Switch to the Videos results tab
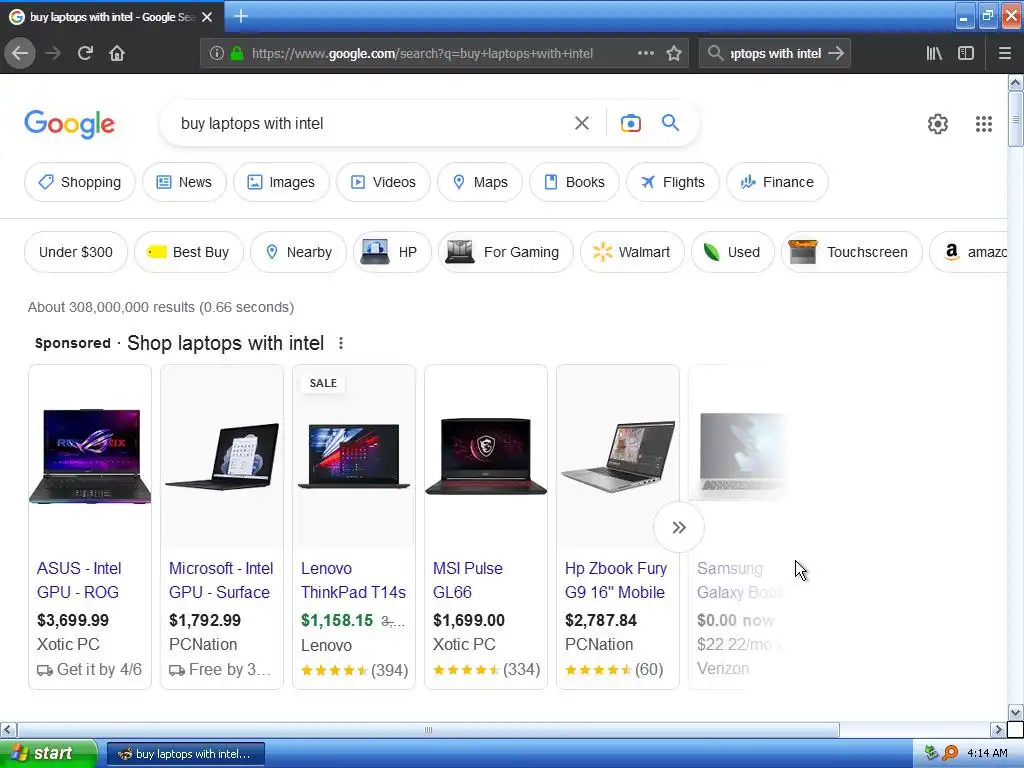The image size is (1024, 768). point(383,182)
